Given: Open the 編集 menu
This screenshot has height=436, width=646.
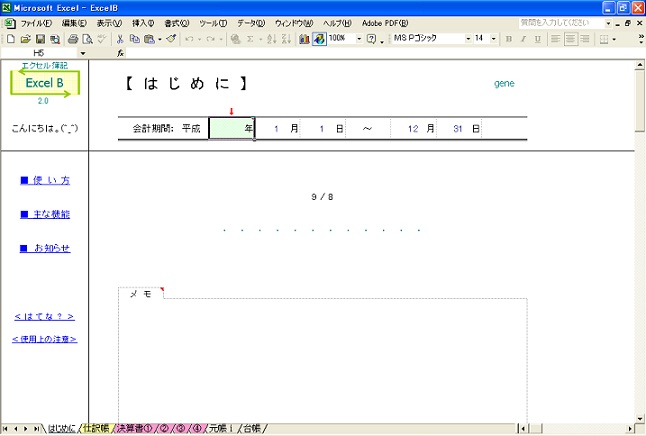Looking at the screenshot, I should (74, 23).
